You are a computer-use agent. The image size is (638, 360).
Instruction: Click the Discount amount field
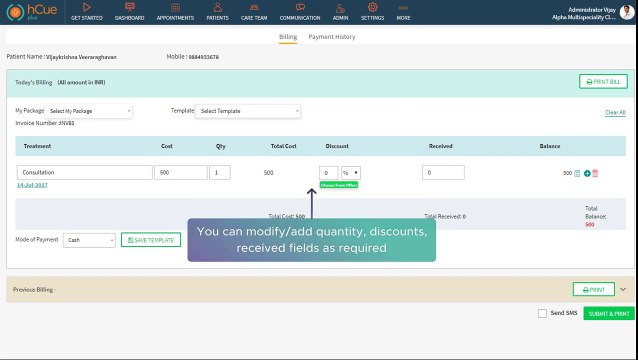pos(328,173)
